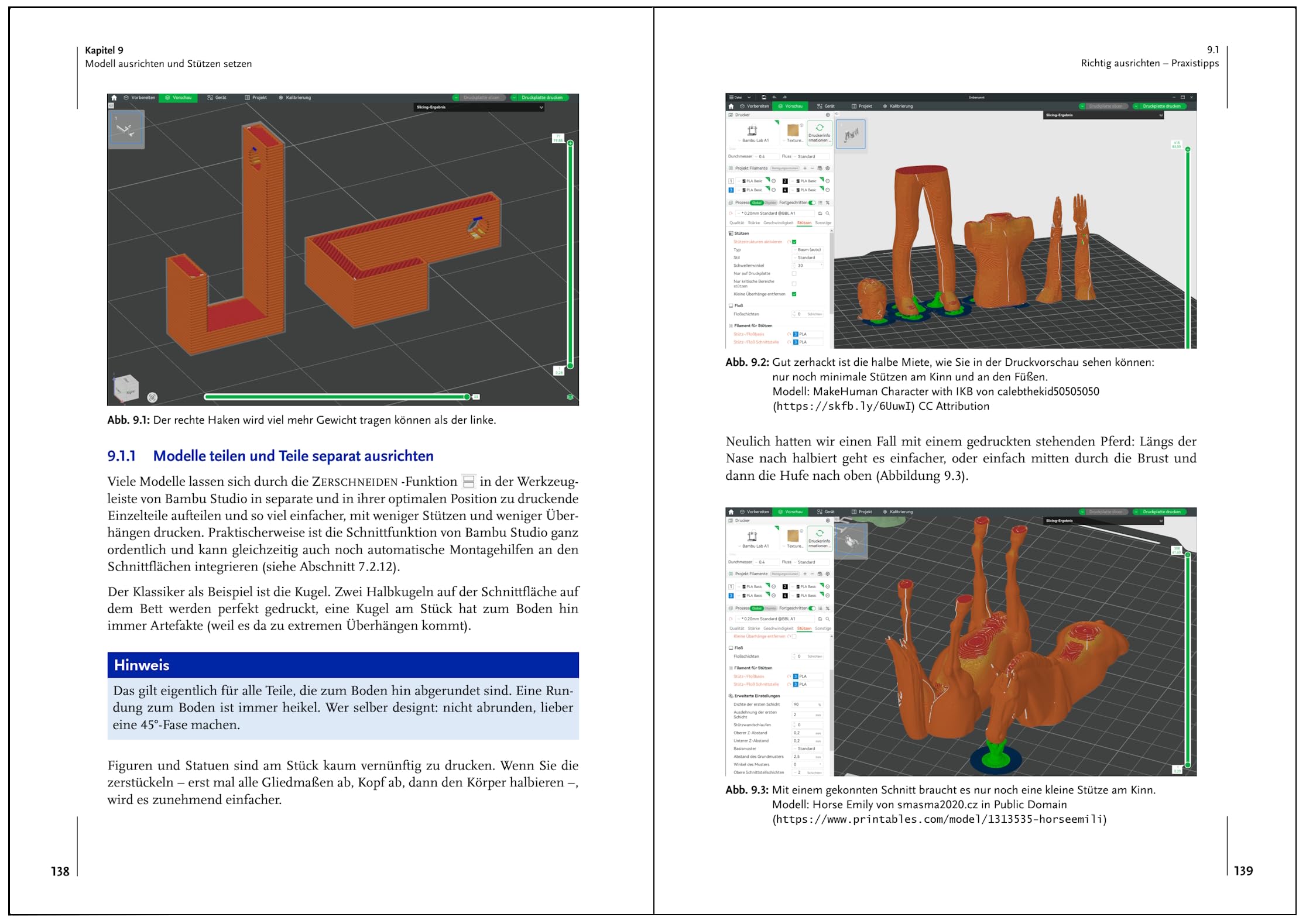Click the Reinigungsvolumen button in Abb. 9.2
This screenshot has width=1306, height=924.
pyautogui.click(x=785, y=169)
